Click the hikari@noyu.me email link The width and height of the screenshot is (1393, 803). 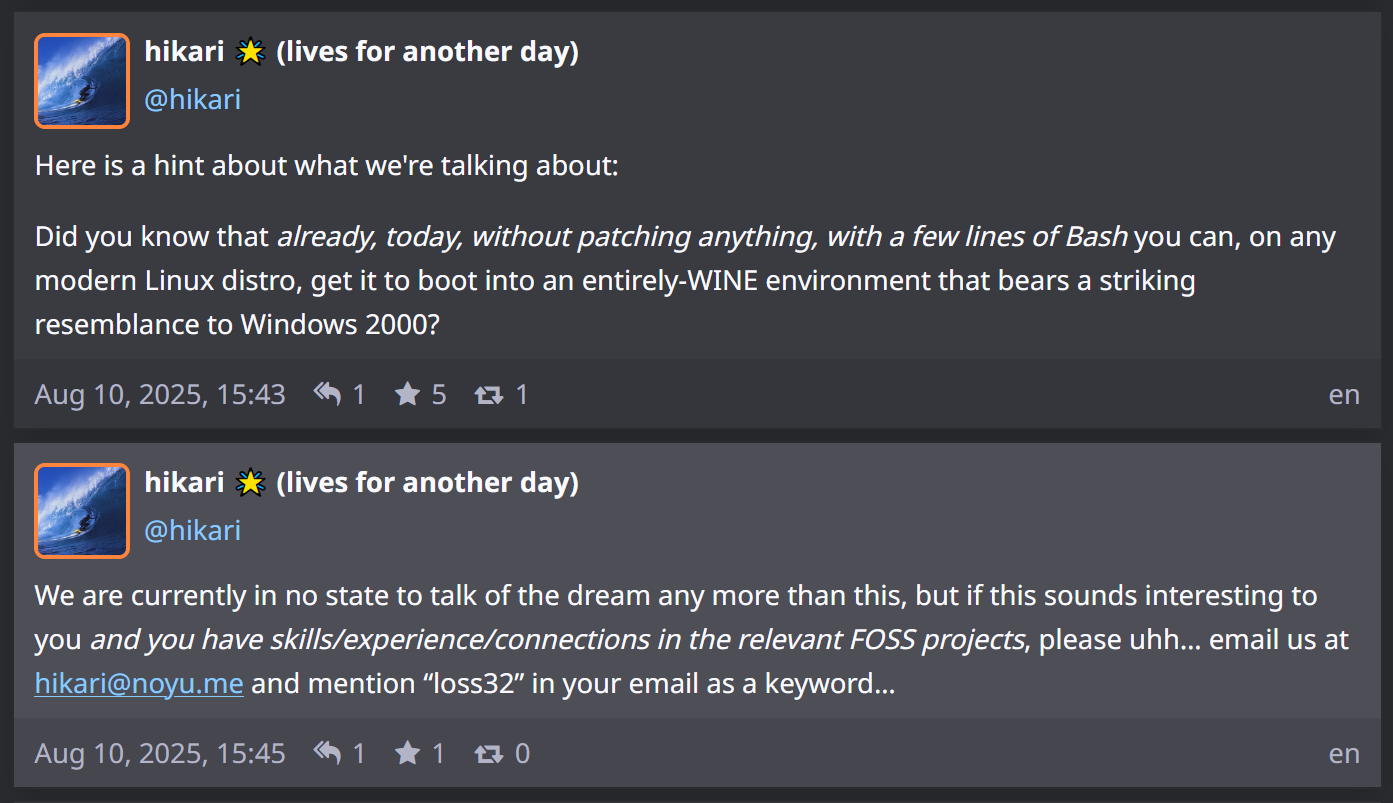click(x=139, y=684)
